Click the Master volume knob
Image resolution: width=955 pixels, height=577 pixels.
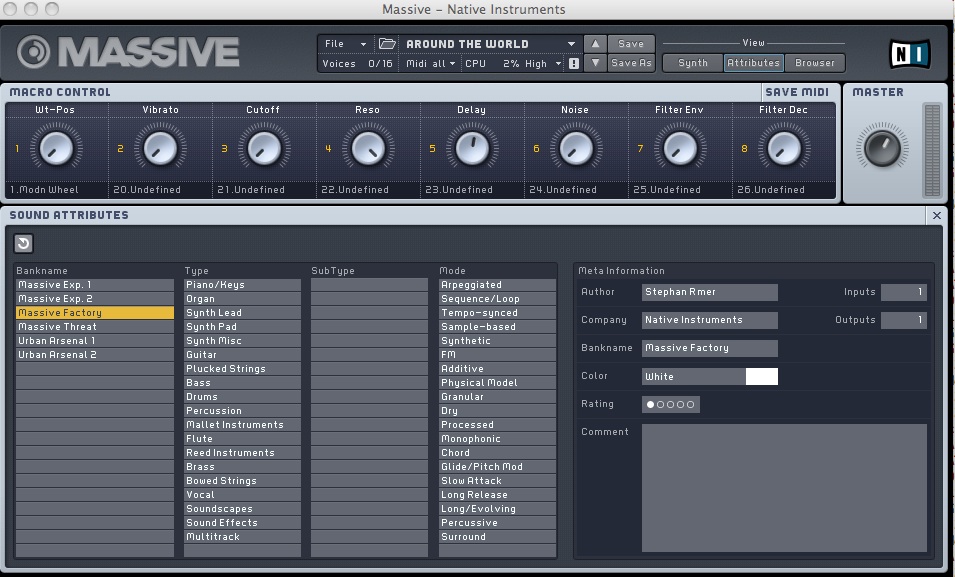(x=883, y=147)
